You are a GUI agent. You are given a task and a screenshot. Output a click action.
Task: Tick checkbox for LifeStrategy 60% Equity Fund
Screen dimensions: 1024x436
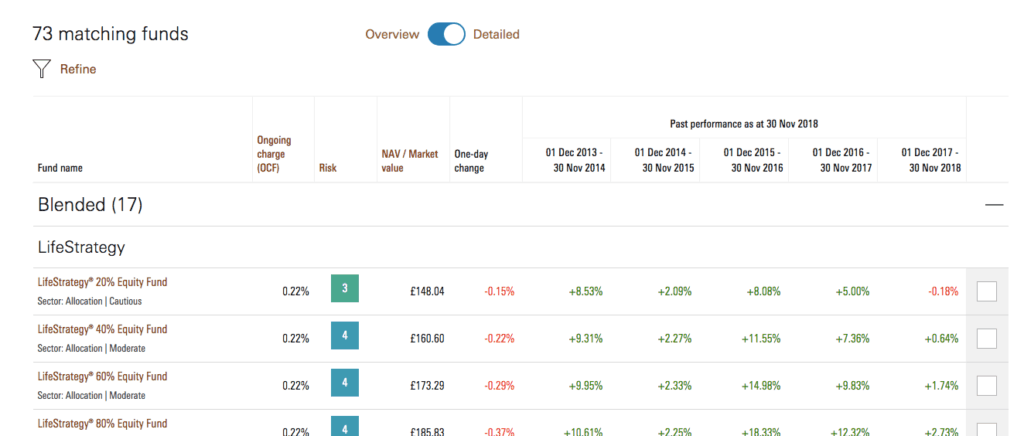[x=987, y=385]
